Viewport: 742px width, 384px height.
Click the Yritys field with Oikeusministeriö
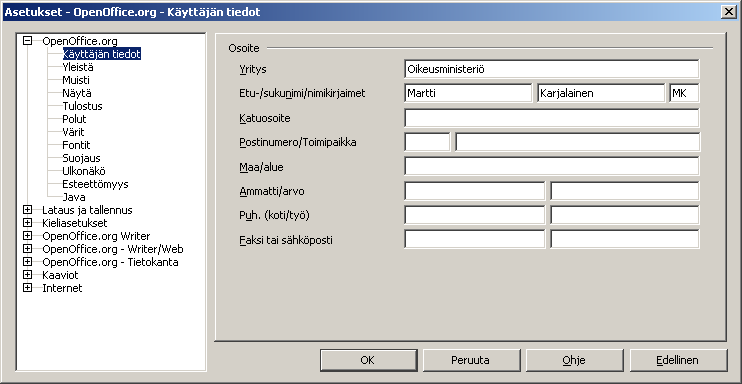click(552, 69)
